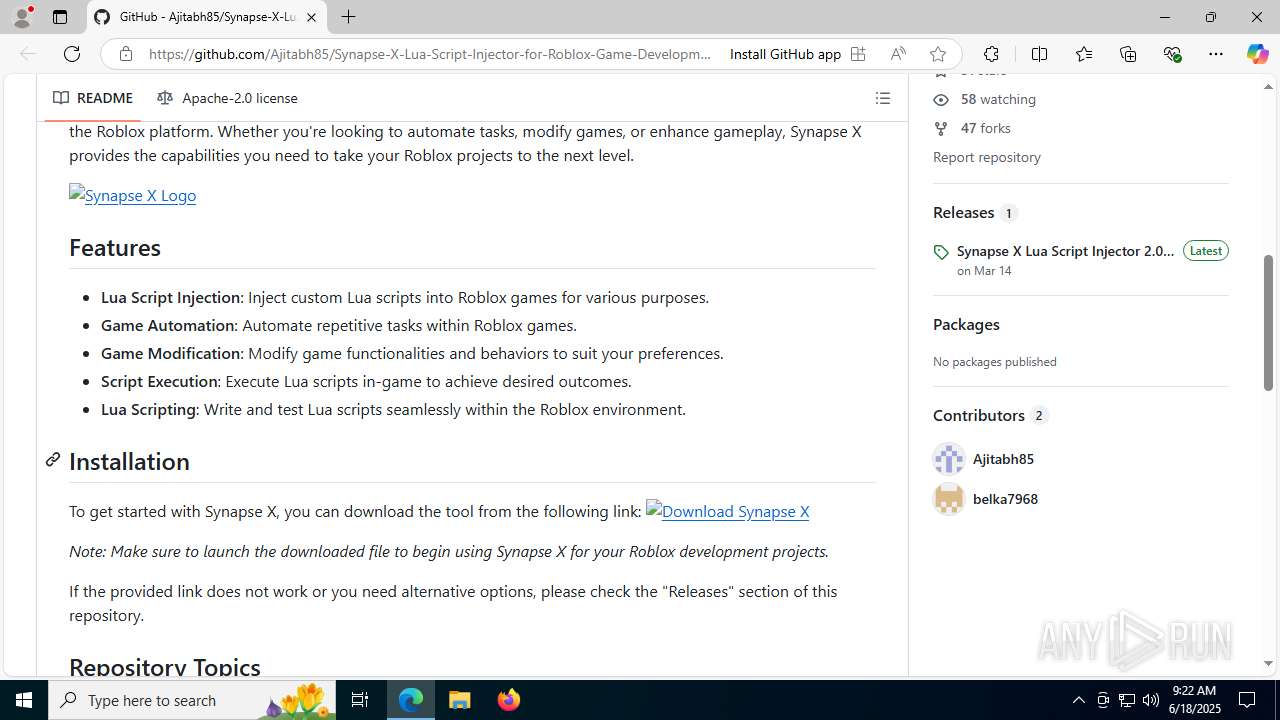Open Edge Settings and more menu
The height and width of the screenshot is (720, 1280).
[x=1216, y=54]
